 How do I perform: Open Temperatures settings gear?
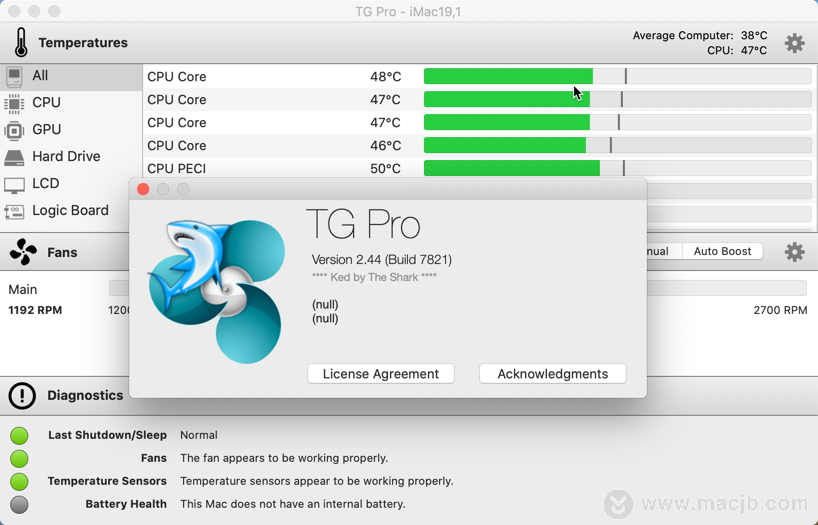(794, 43)
